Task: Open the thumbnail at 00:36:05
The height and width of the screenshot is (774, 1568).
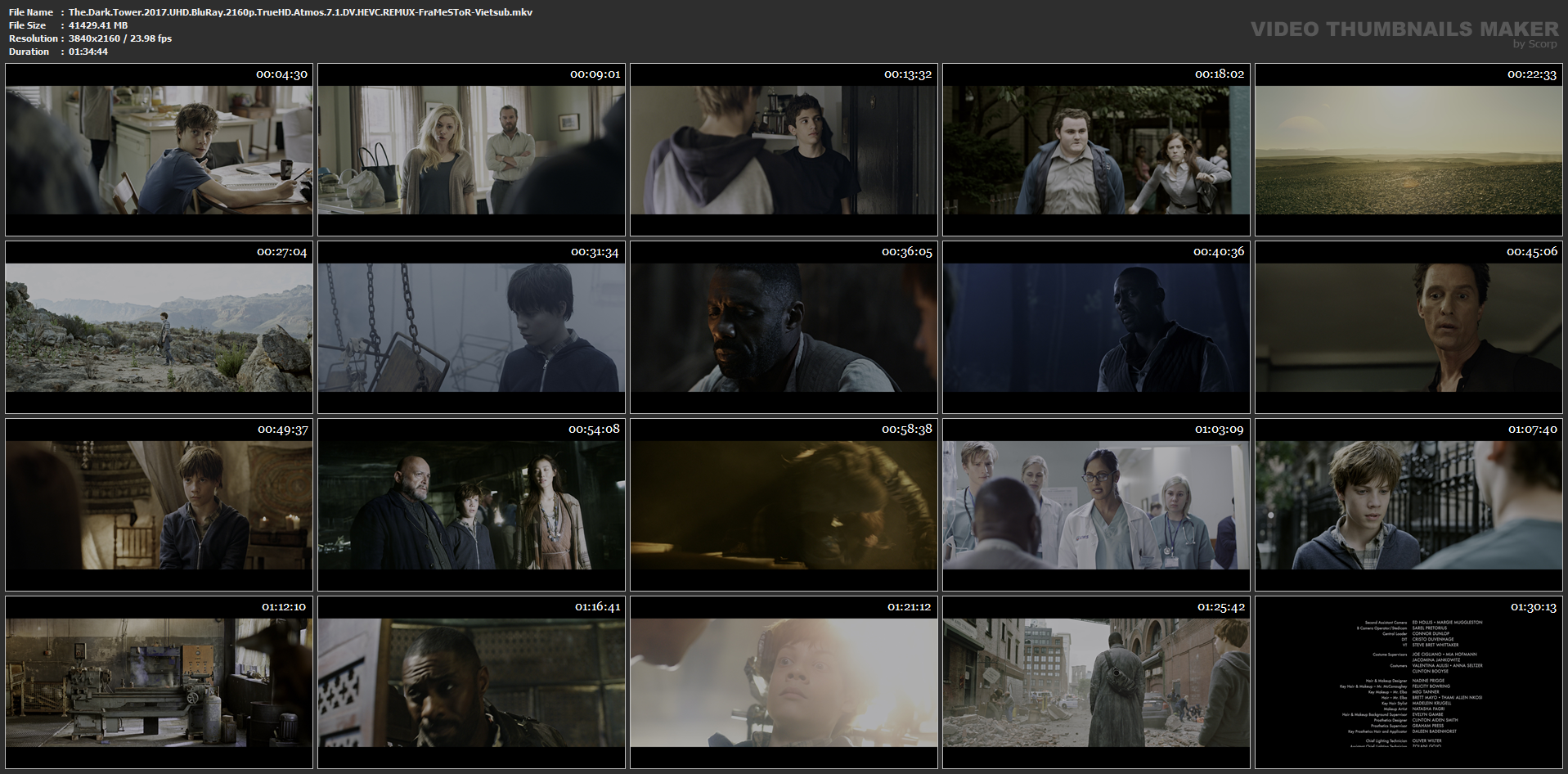Action: 784,327
